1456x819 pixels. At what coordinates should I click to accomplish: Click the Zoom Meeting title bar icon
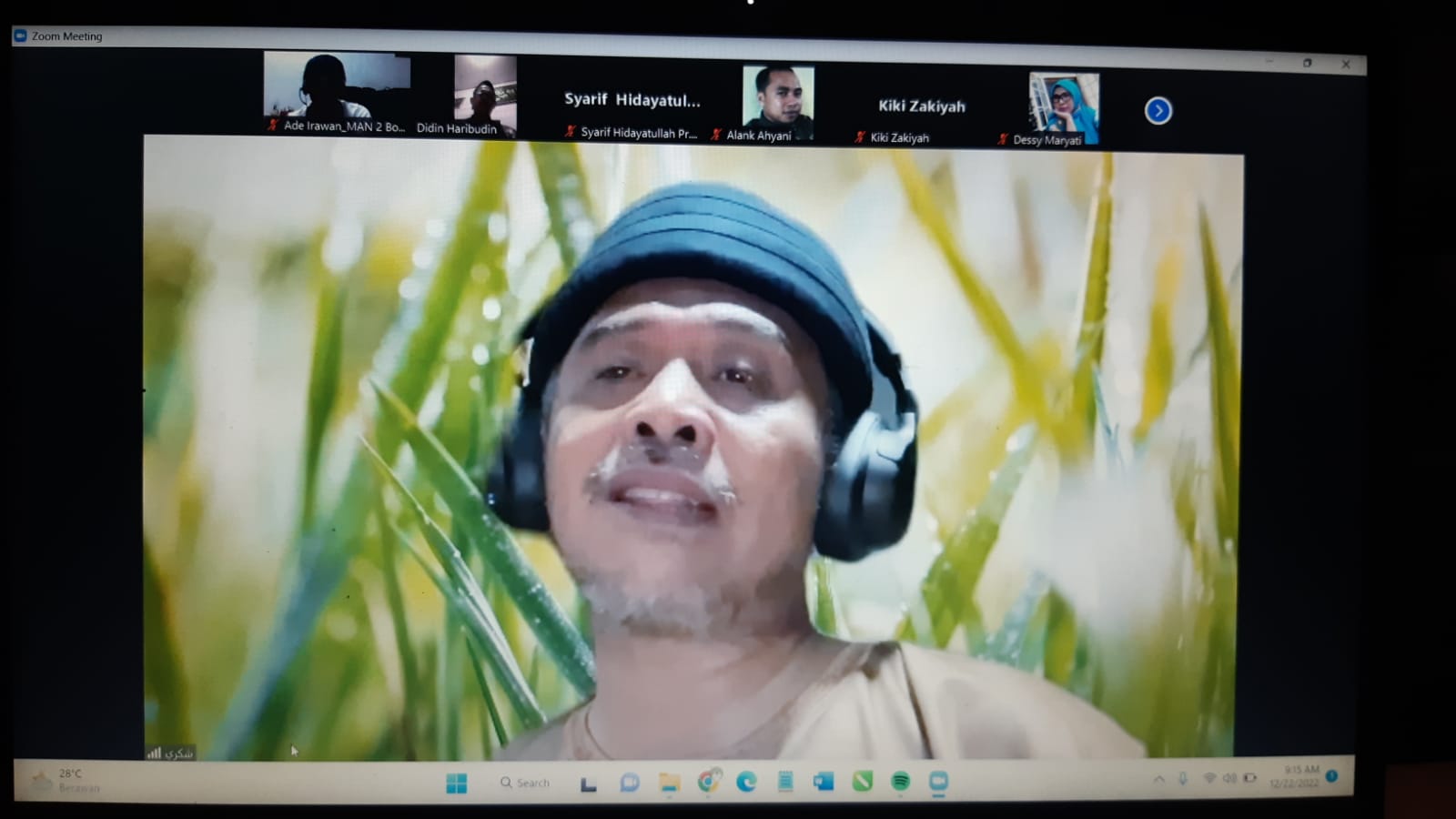20,35
